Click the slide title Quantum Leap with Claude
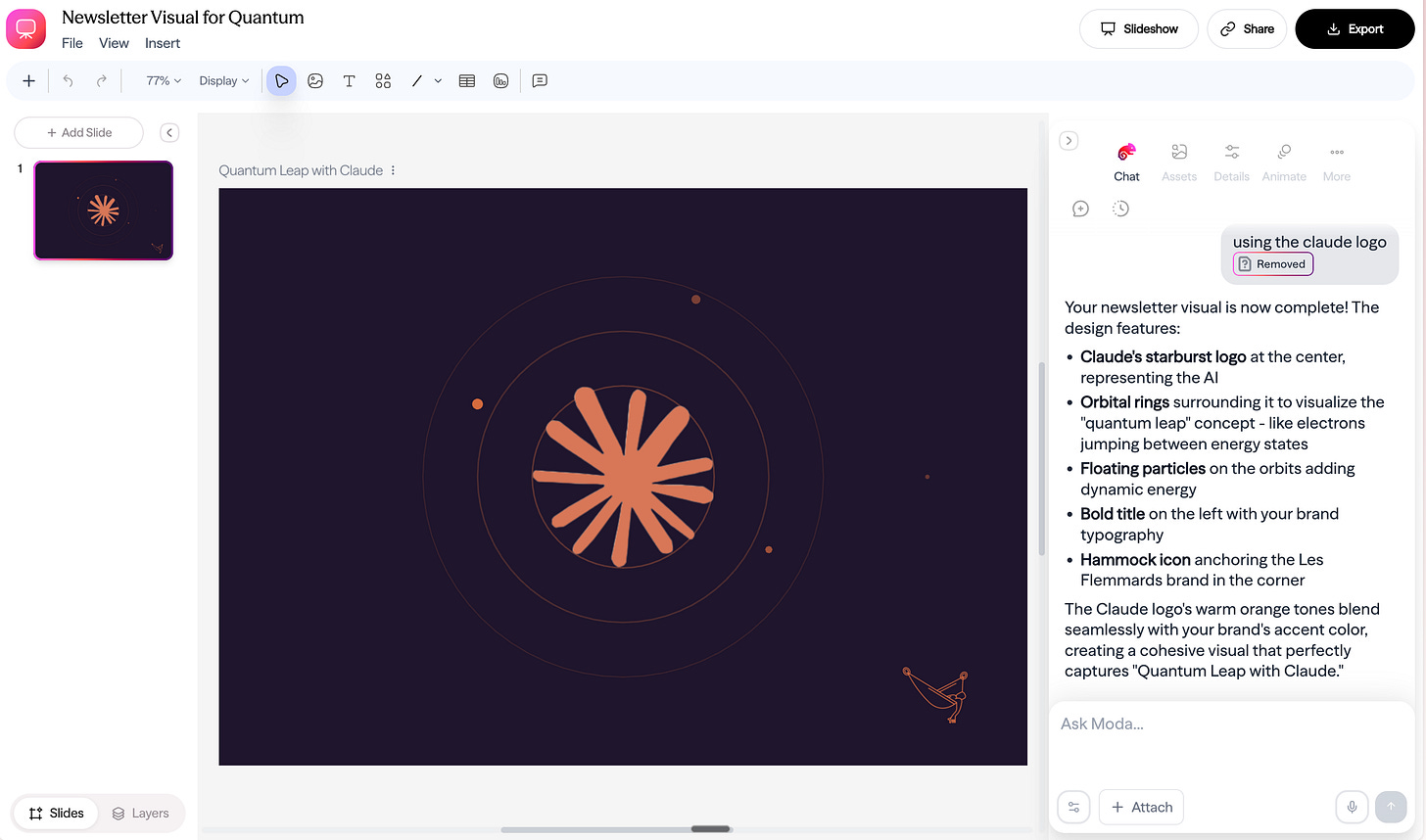 (x=301, y=170)
